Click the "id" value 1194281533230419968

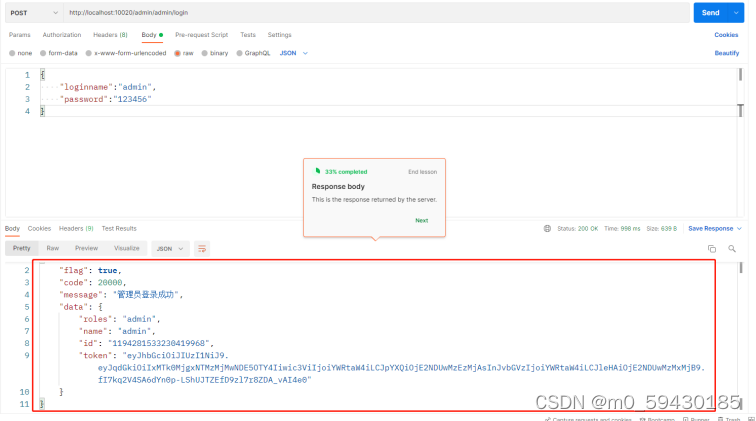158,343
